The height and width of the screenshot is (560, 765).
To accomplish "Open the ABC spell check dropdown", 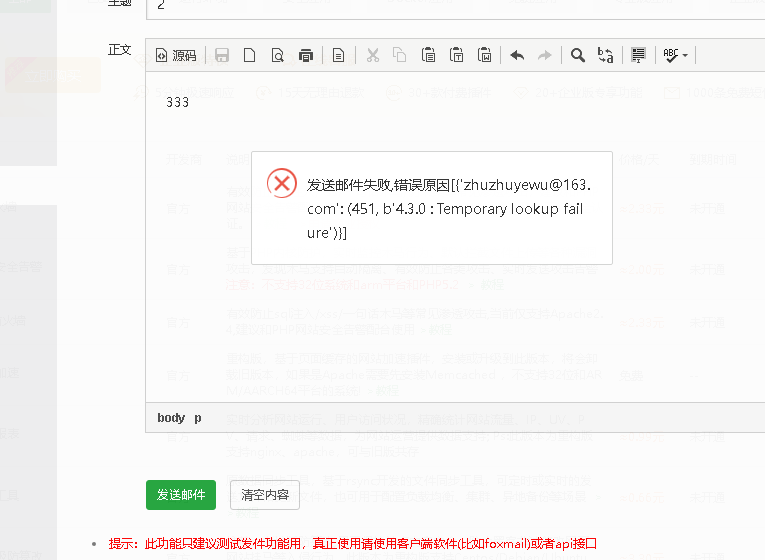I will [675, 56].
